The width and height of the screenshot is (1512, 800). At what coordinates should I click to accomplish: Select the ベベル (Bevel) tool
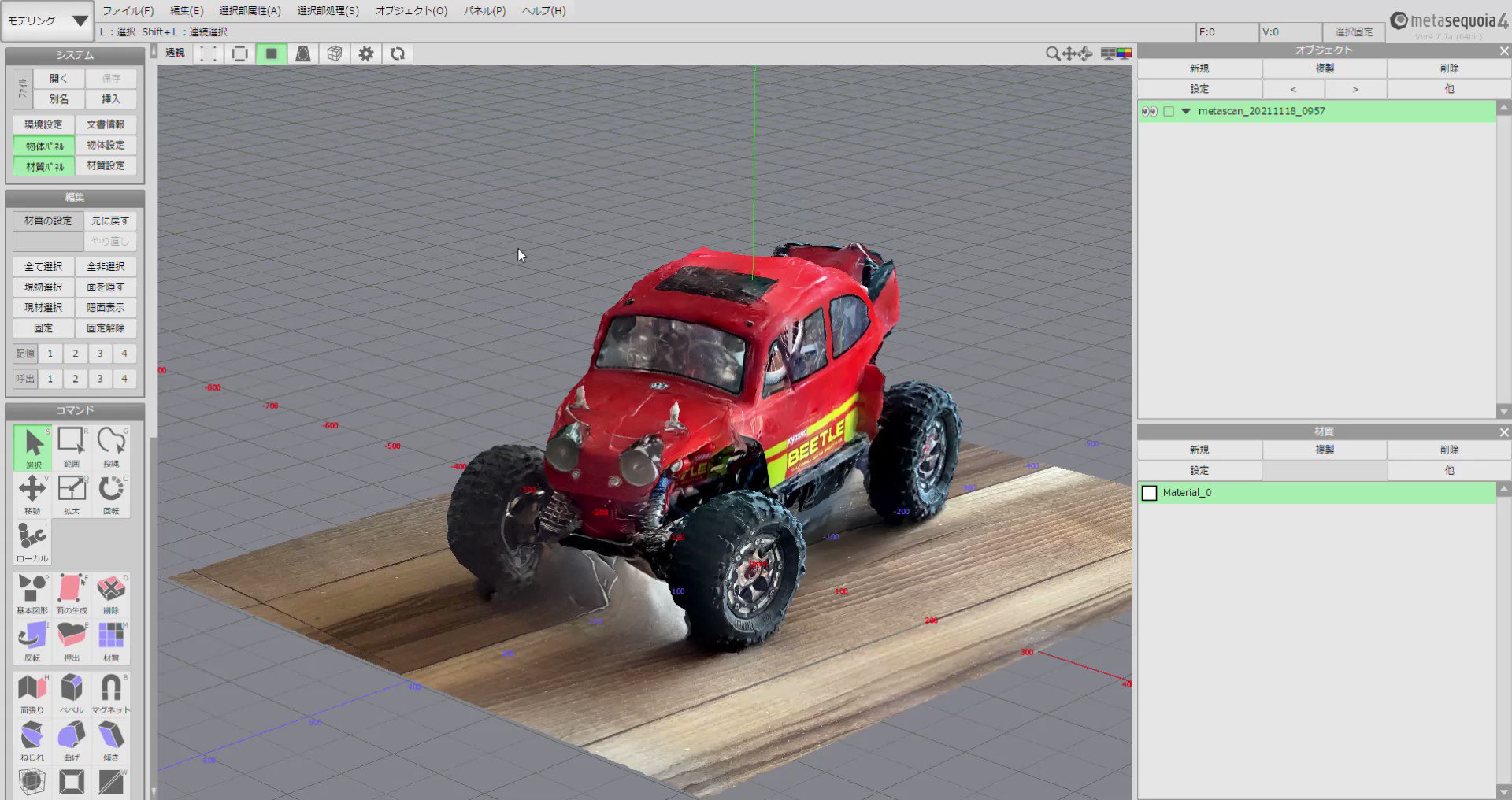click(72, 694)
